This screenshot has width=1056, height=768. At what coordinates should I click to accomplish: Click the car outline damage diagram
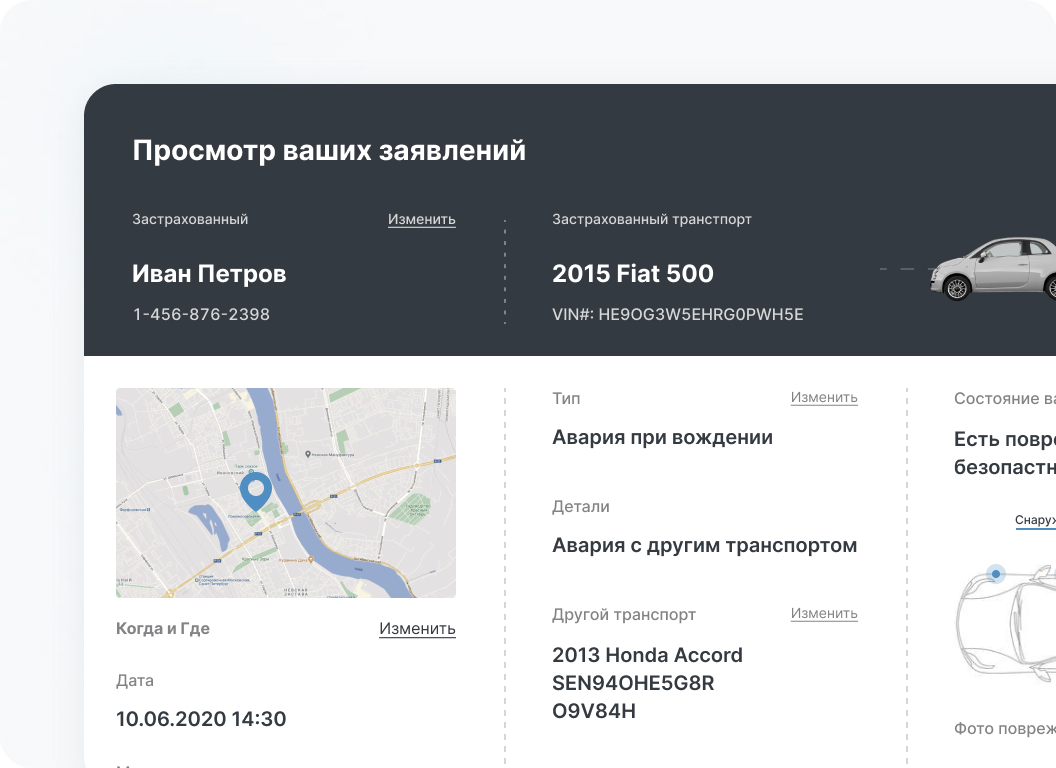(x=1006, y=623)
